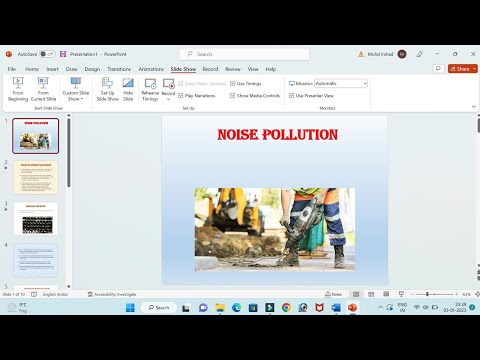Toggle Show Media Controls checkbox
This screenshot has height=360, width=480.
[233, 96]
